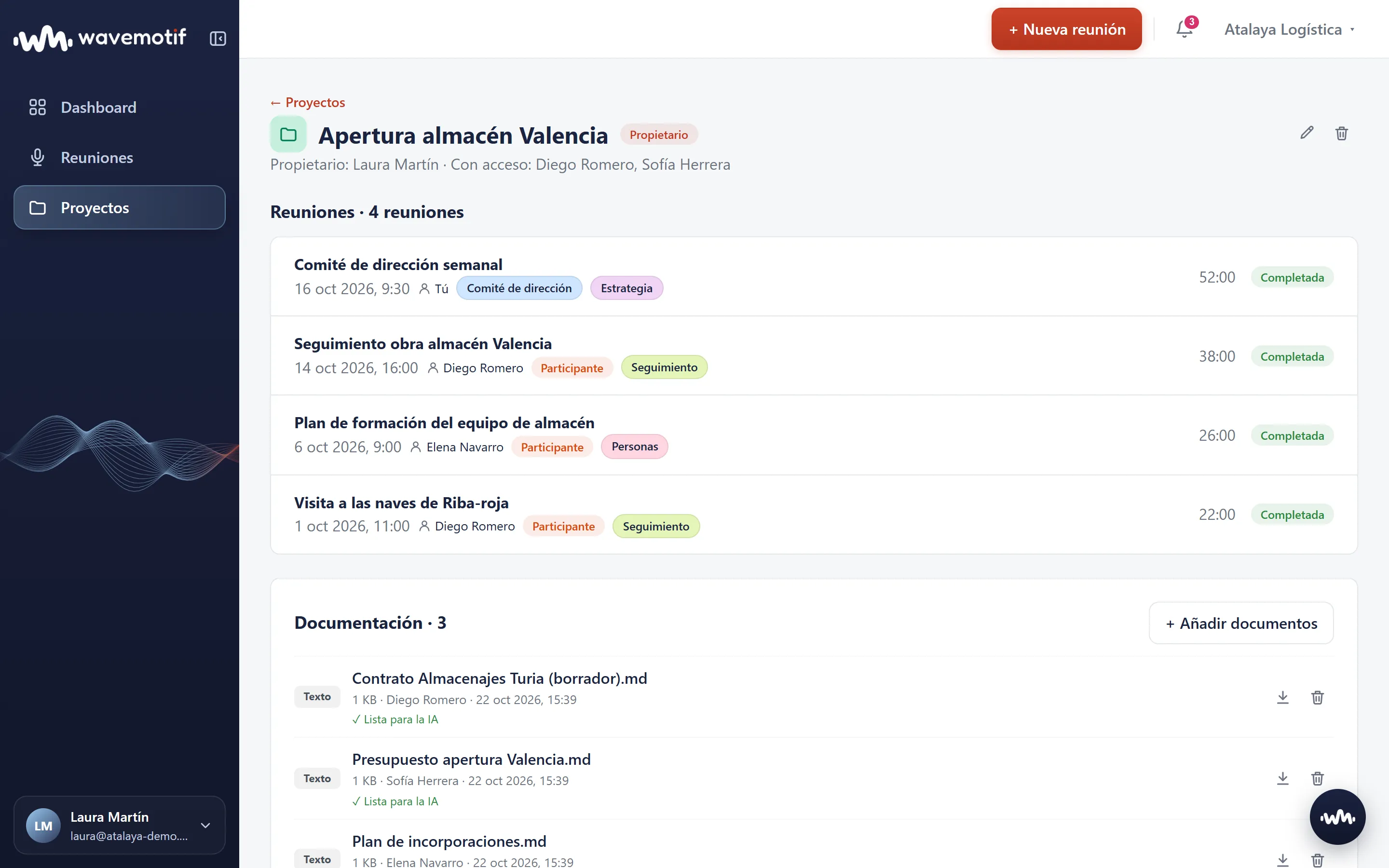Click Seguimiento tag on Riba-roja meeting
Viewport: 1389px width, 868px height.
tap(655, 527)
